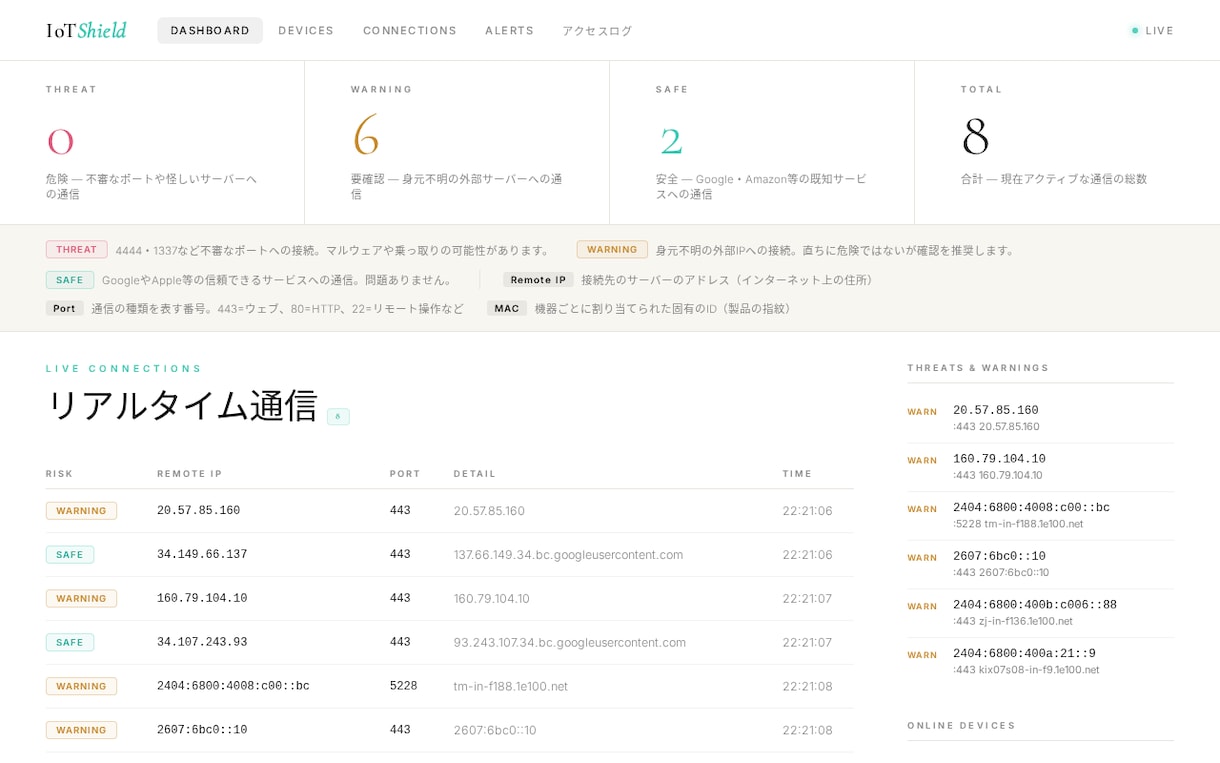The width and height of the screenshot is (1220, 763).
Task: Click detail 93.243.107.34.bc.googleusercontent.com
Action: click(570, 643)
